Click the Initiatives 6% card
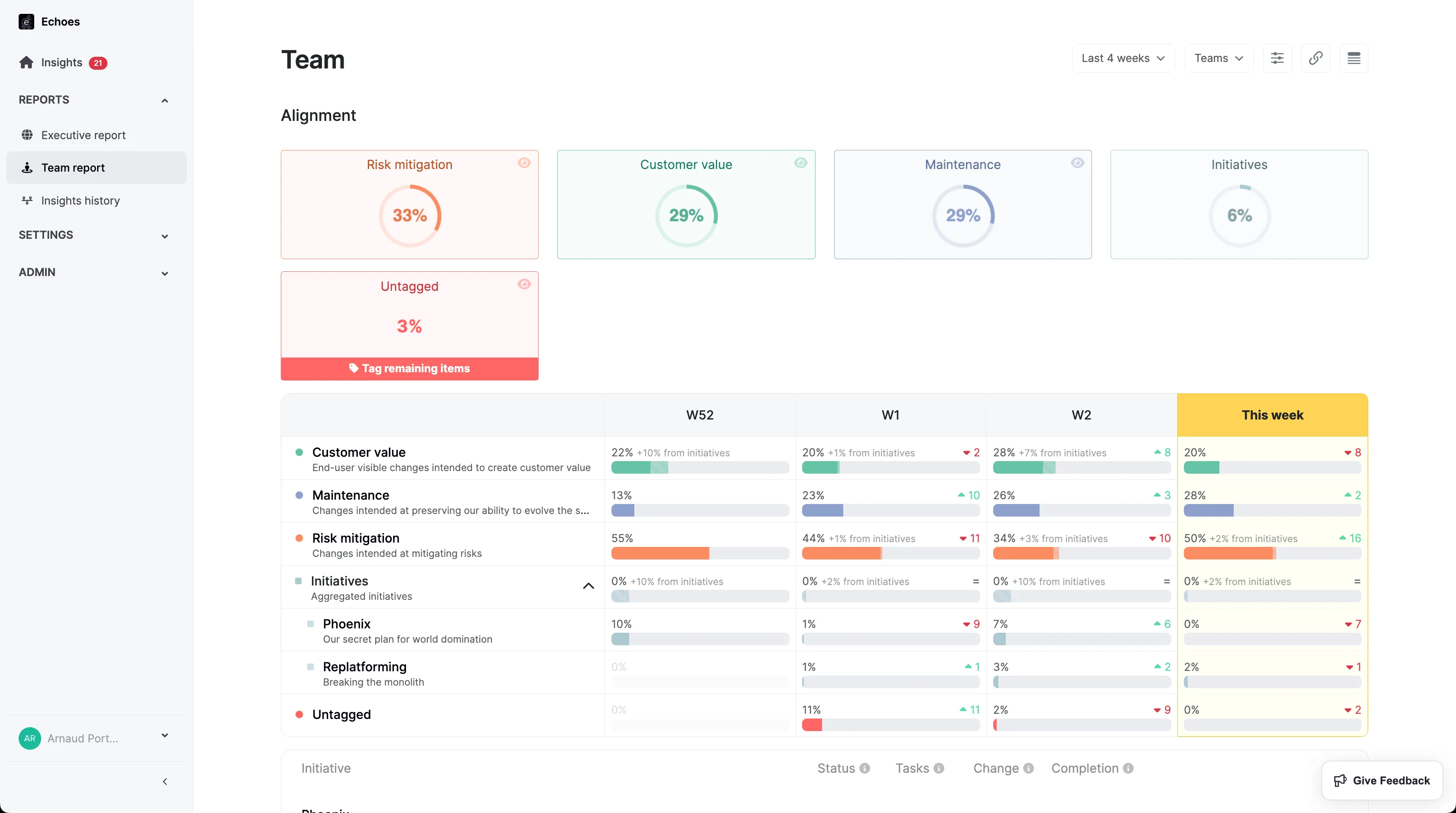Screen dimensions: 1456x813 coord(1239,205)
